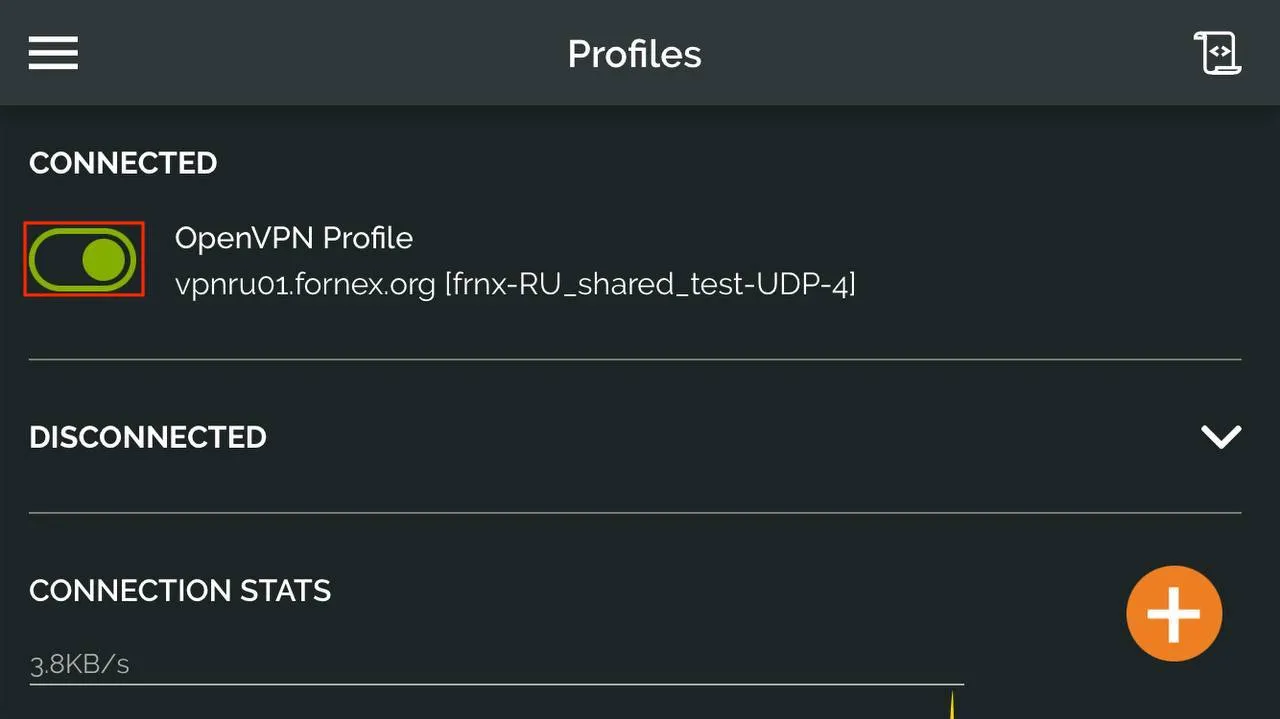Expand the DISCONNECTED chevron arrow
Screen dimensions: 1280x719
click(1221, 436)
